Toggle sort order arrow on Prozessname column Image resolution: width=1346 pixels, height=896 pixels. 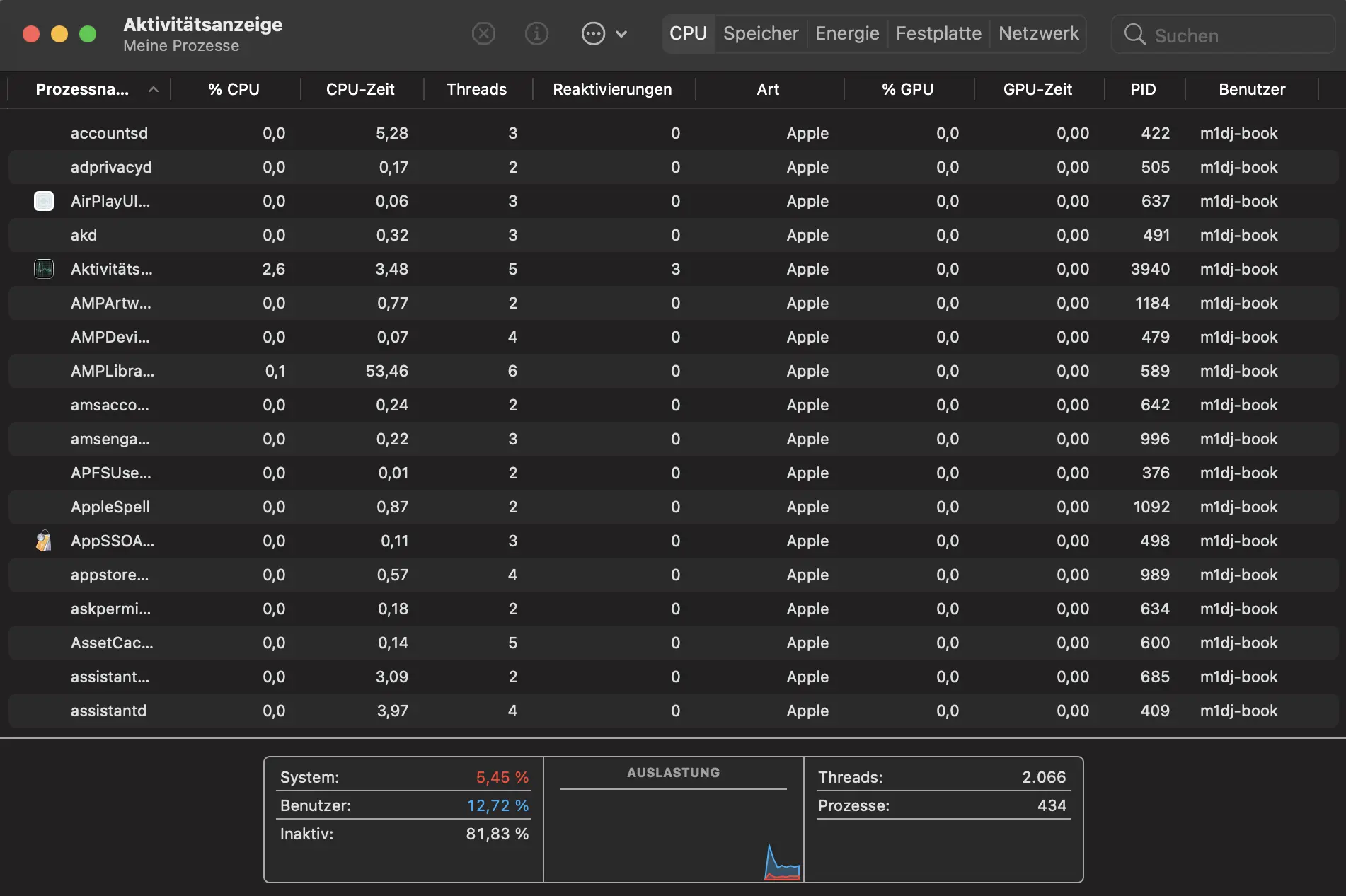click(153, 90)
